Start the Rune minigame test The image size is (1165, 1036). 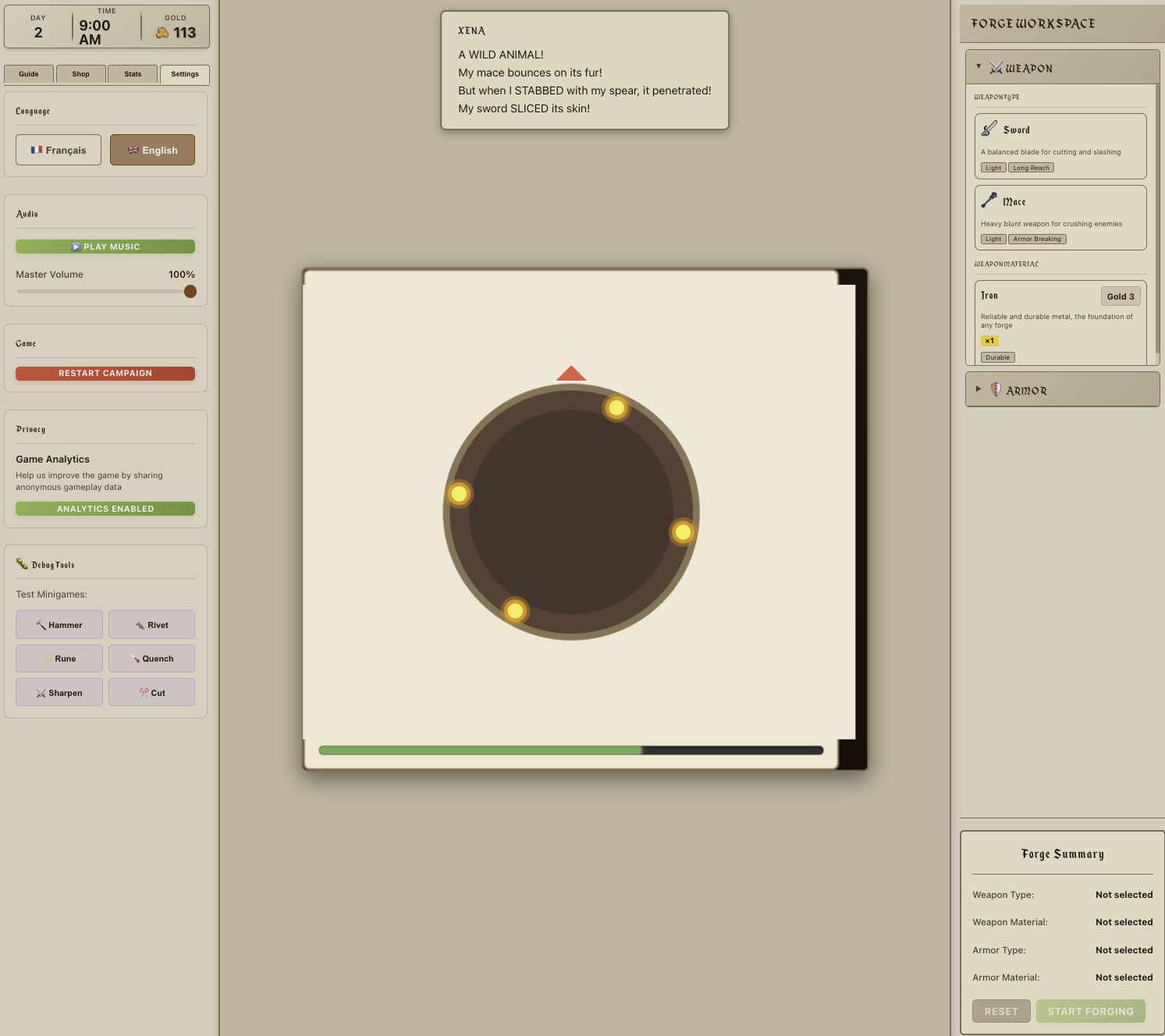[x=59, y=658]
